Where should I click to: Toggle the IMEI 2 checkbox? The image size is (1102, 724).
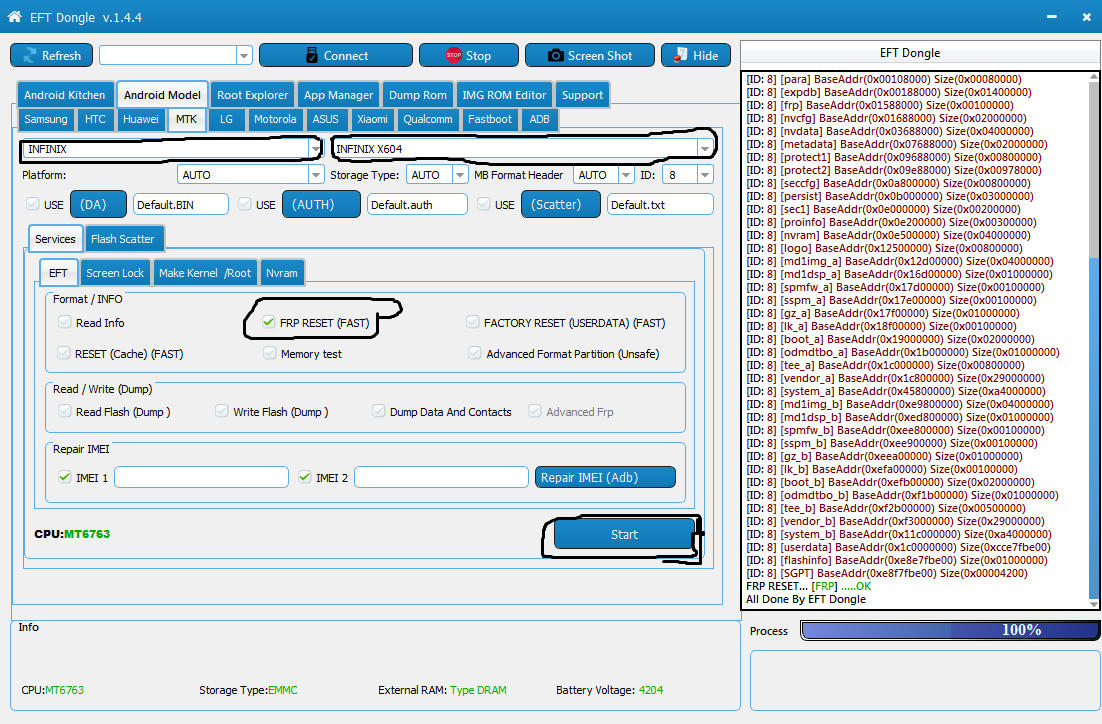304,477
